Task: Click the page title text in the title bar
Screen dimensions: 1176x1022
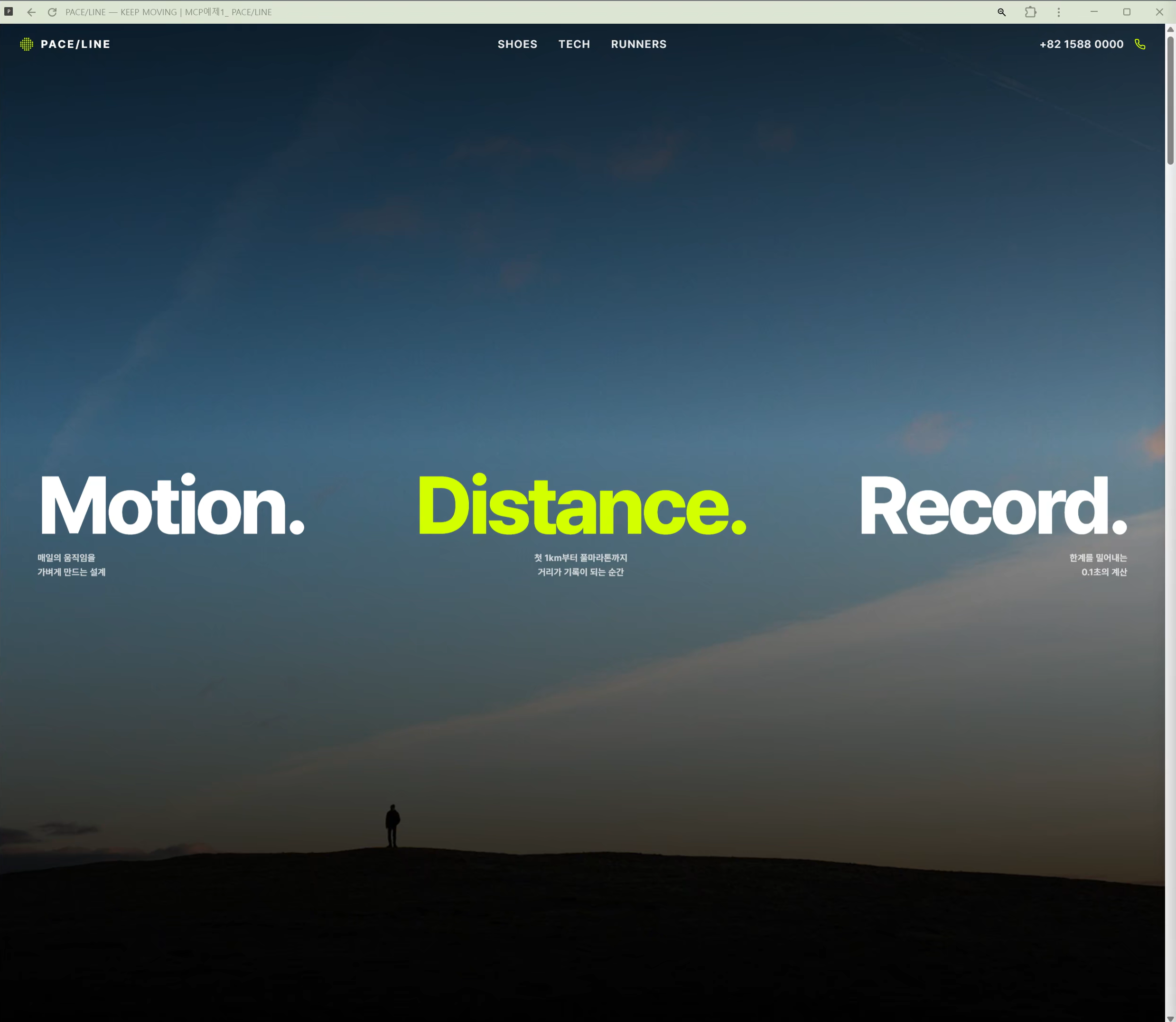Action: (x=168, y=12)
